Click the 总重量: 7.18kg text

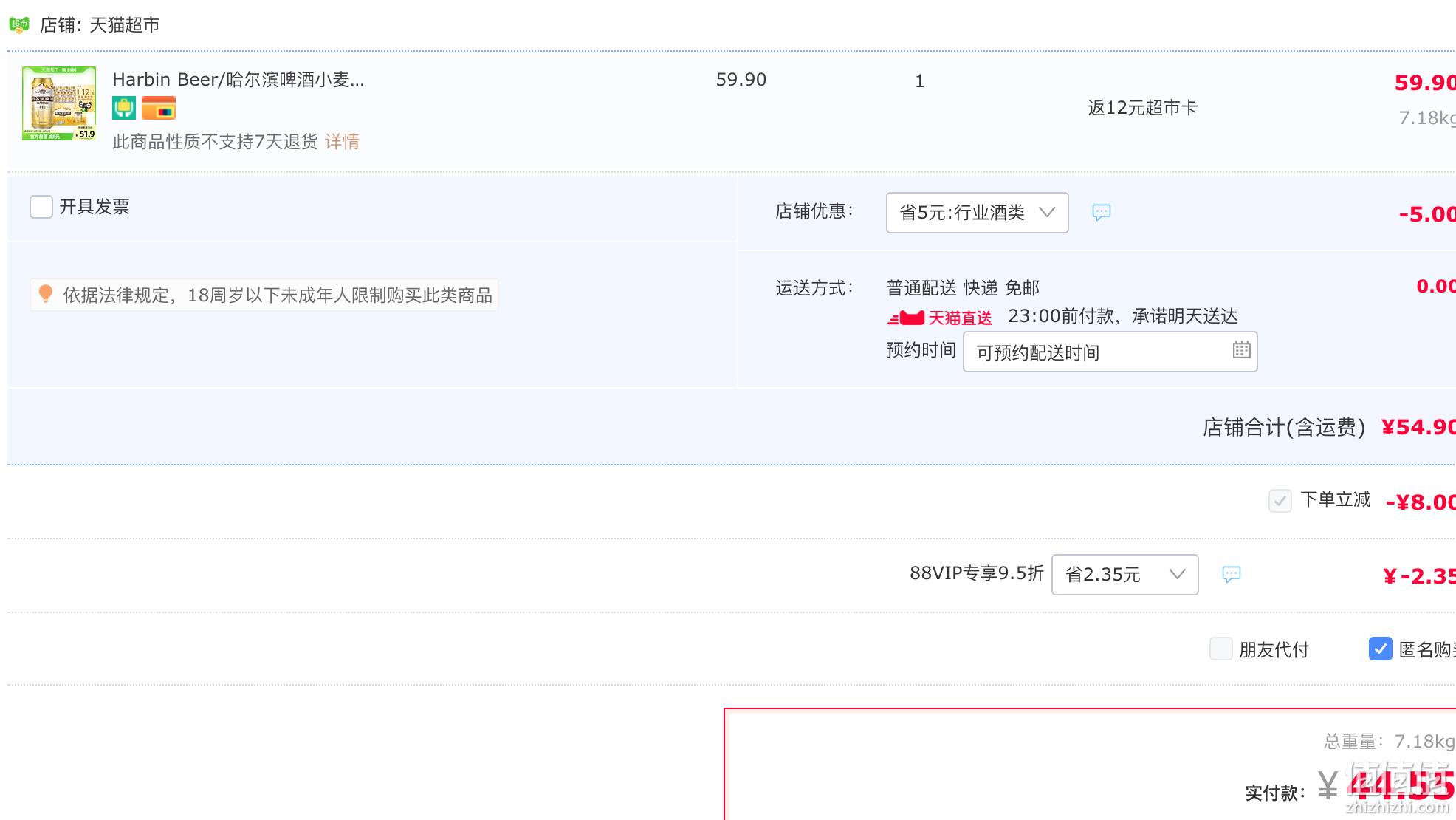click(x=1389, y=741)
